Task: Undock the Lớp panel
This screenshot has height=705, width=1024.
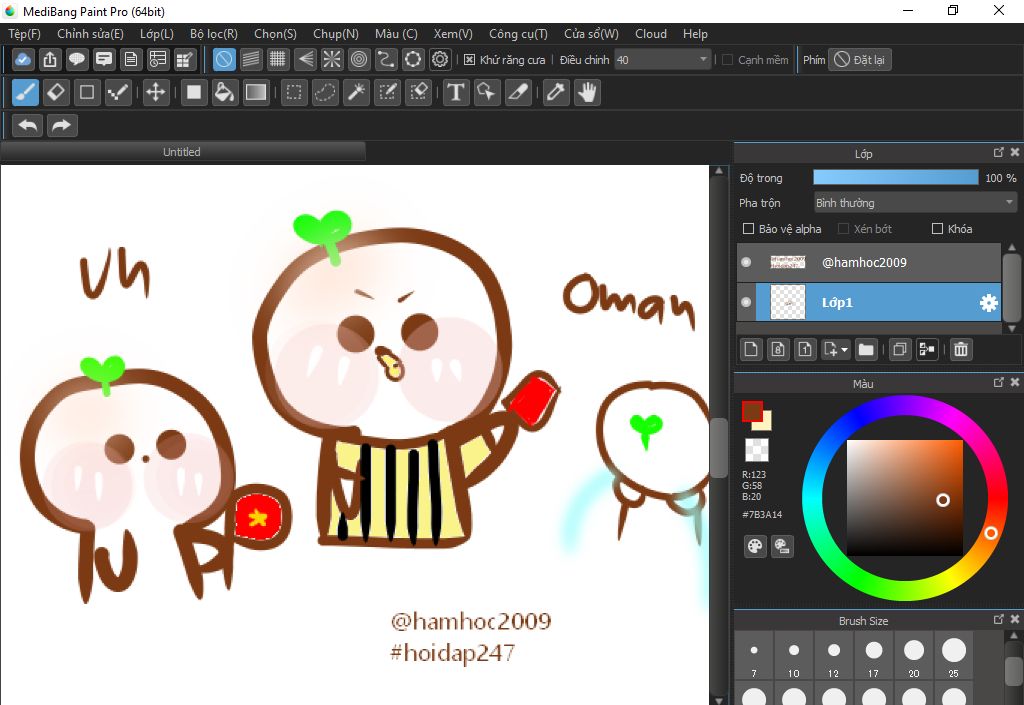Action: 999,152
